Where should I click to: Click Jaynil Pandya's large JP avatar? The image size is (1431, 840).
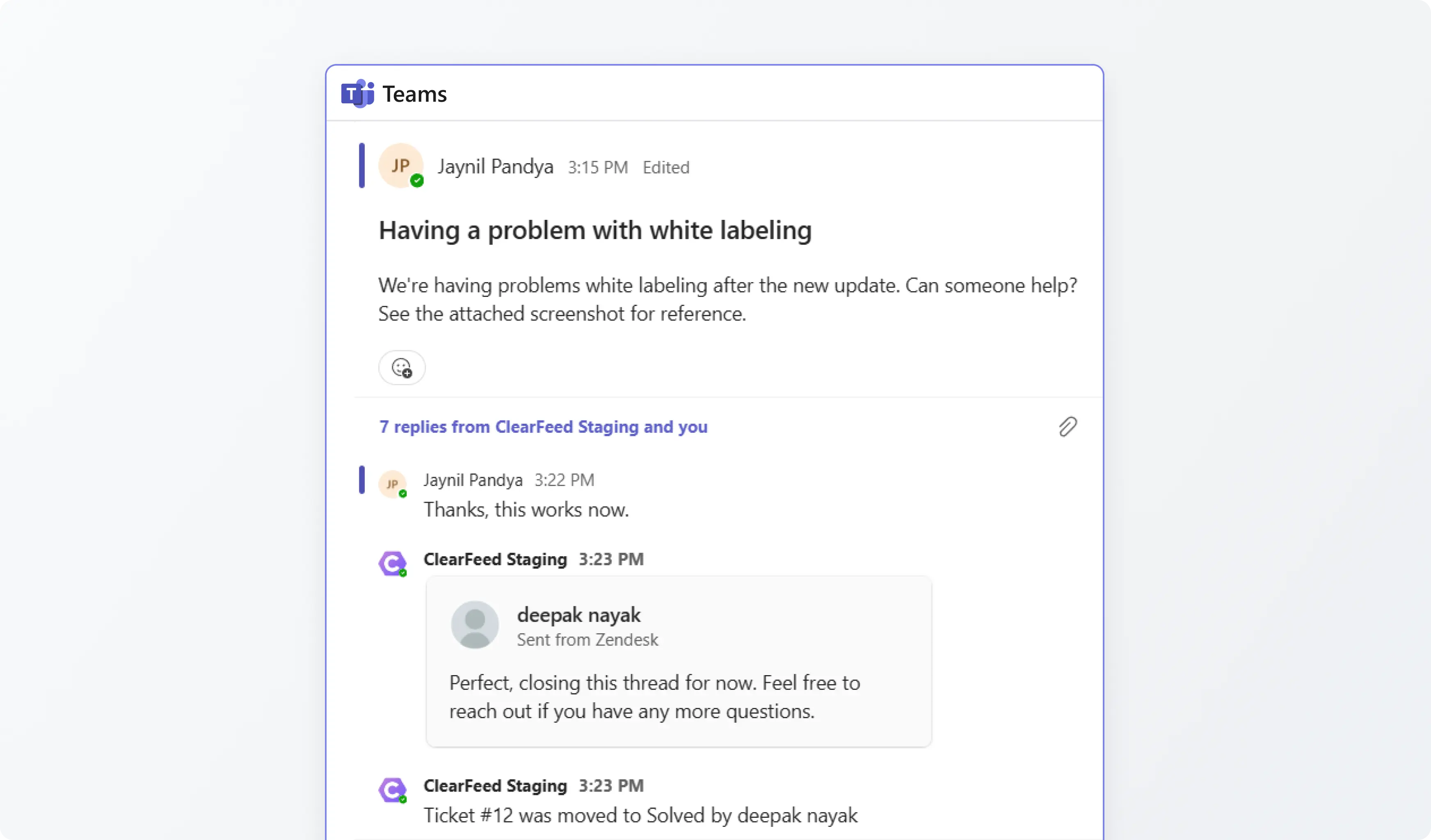point(401,166)
